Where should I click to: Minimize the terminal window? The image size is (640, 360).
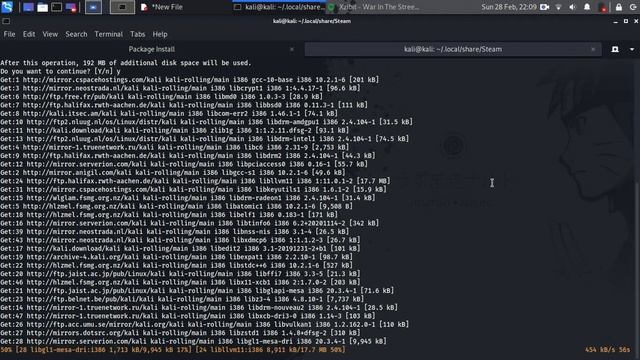616,21
